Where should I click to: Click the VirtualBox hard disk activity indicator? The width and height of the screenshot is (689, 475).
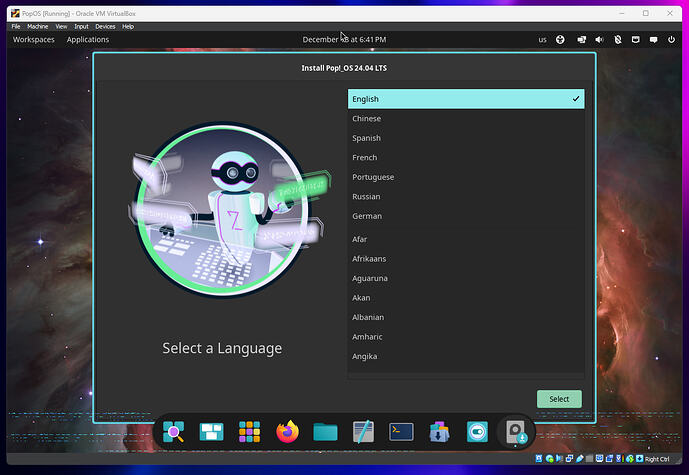click(539, 458)
